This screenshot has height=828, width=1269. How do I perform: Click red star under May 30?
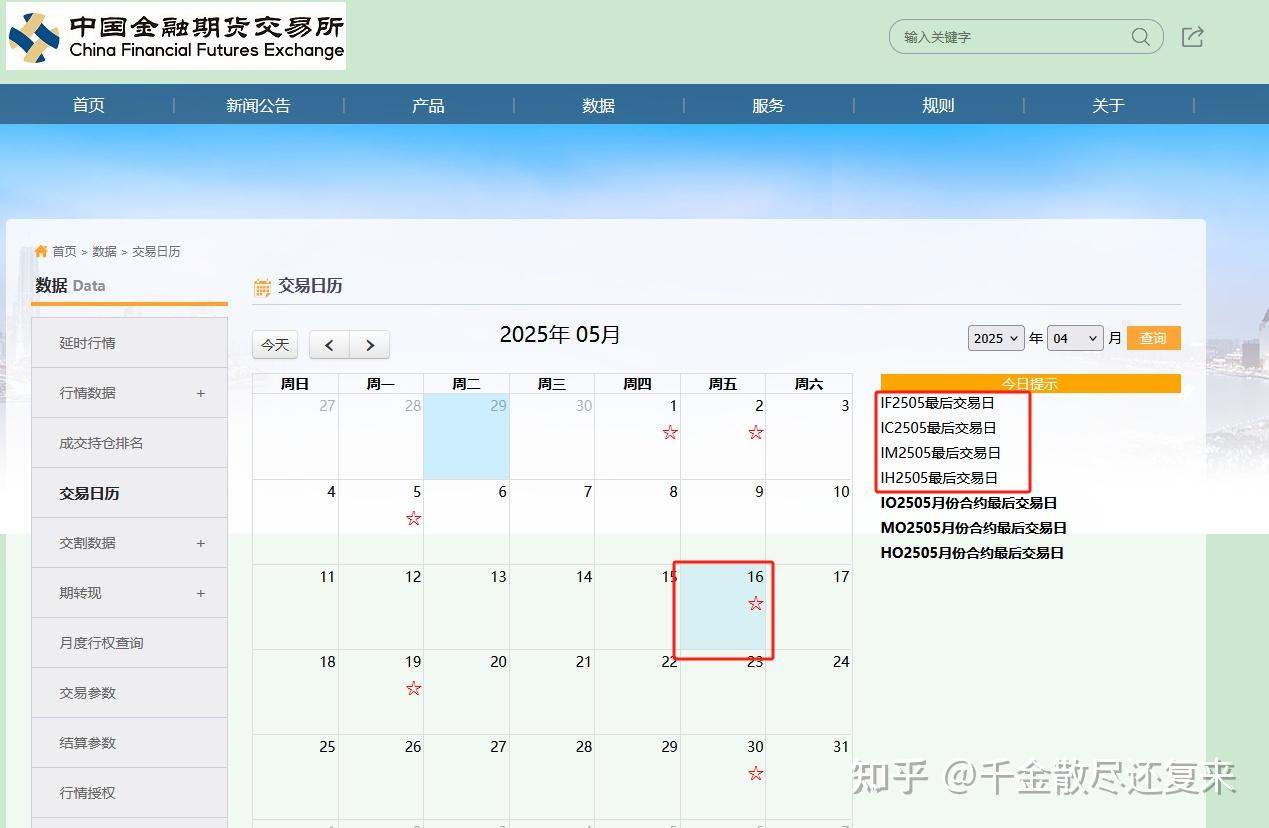(x=756, y=773)
